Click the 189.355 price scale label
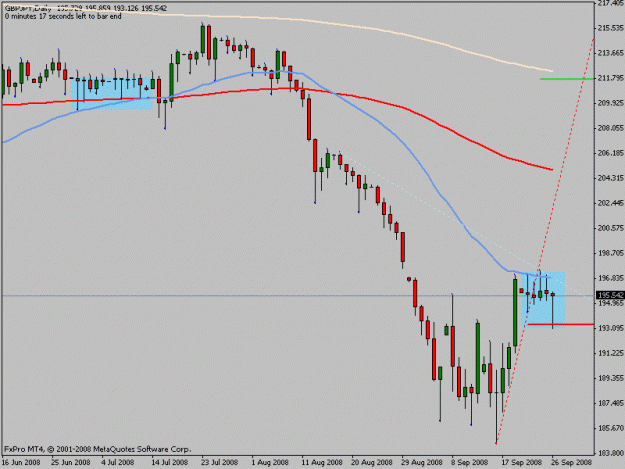 (x=610, y=378)
